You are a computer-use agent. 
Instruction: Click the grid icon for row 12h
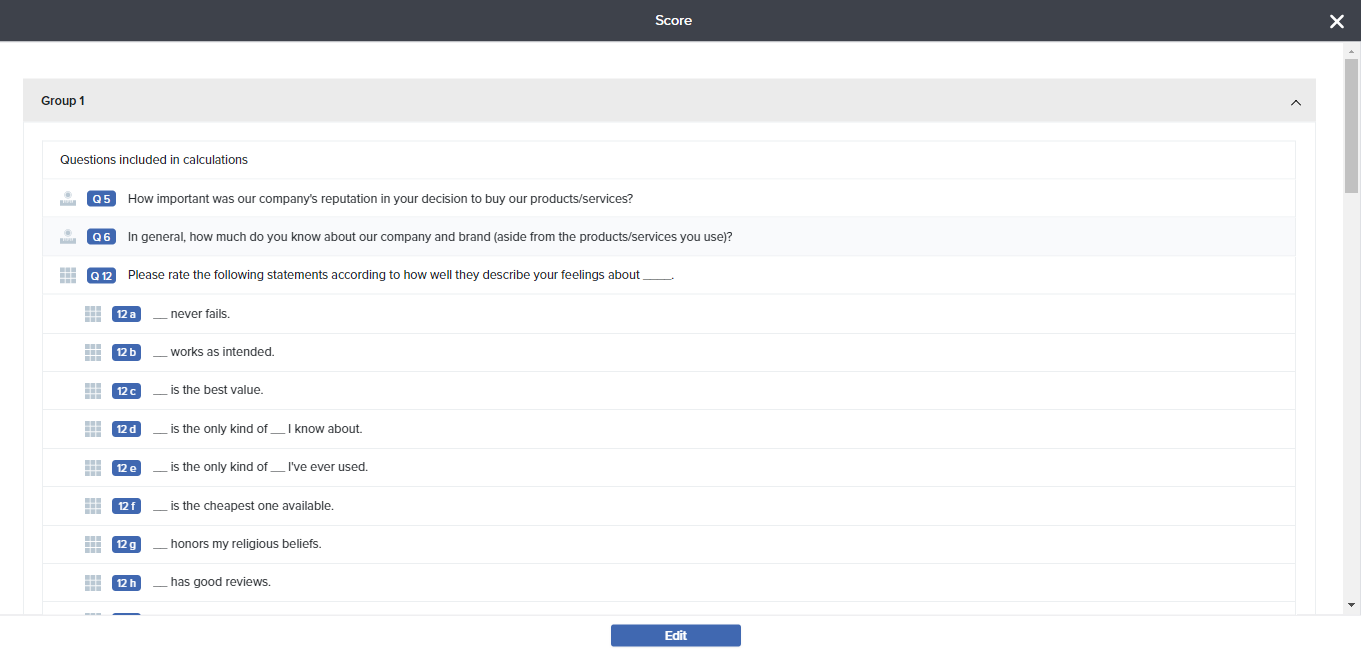coord(93,582)
